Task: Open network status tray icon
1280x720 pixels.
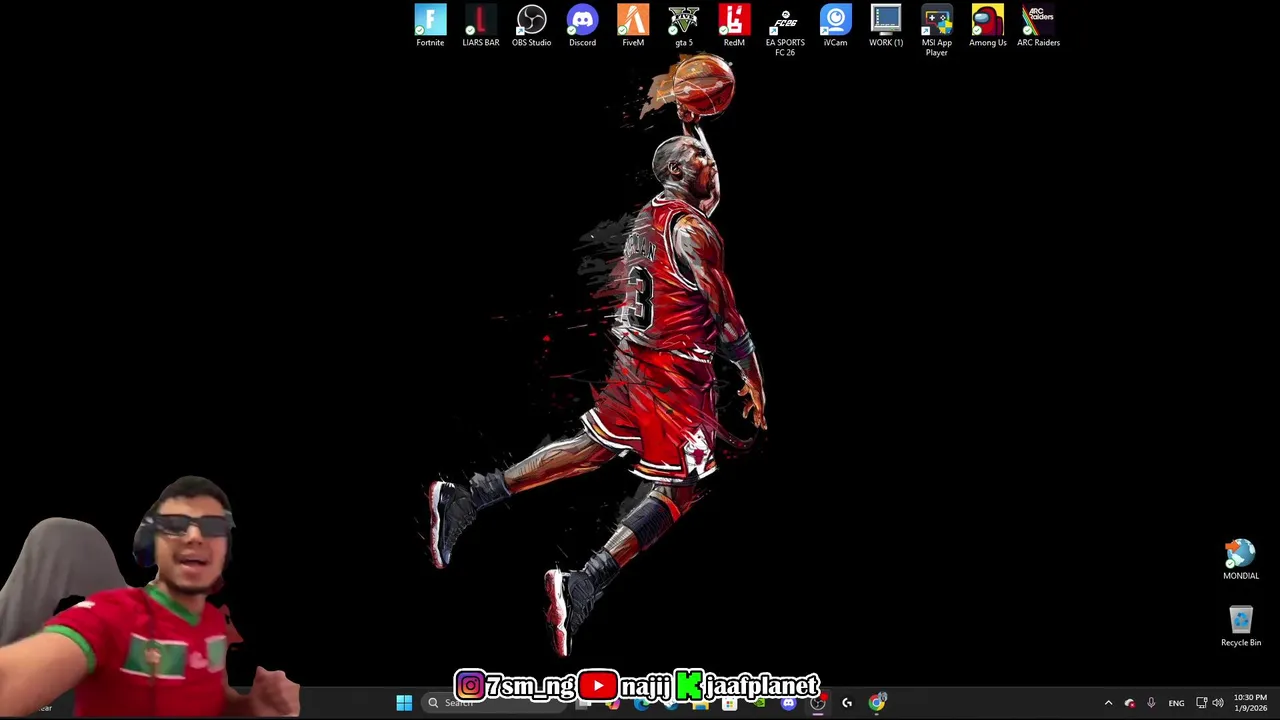Action: [x=1201, y=703]
